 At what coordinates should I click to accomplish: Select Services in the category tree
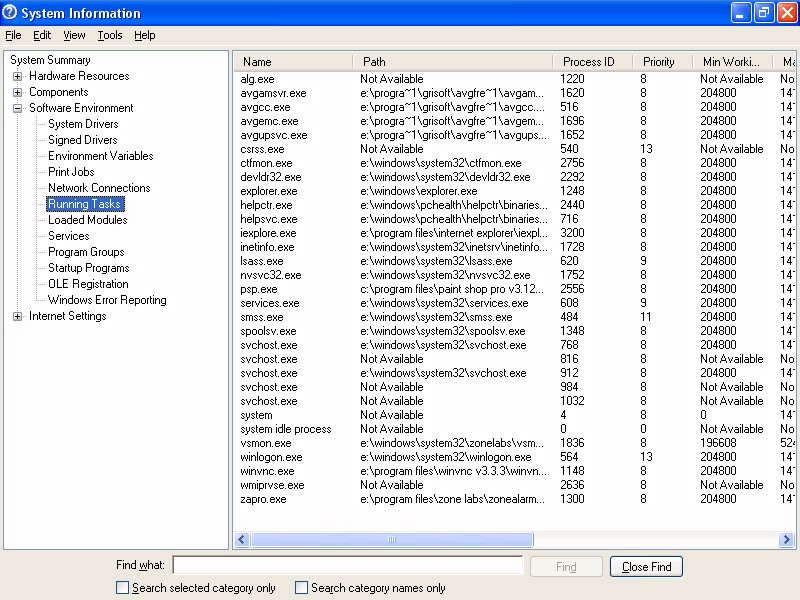click(x=68, y=236)
